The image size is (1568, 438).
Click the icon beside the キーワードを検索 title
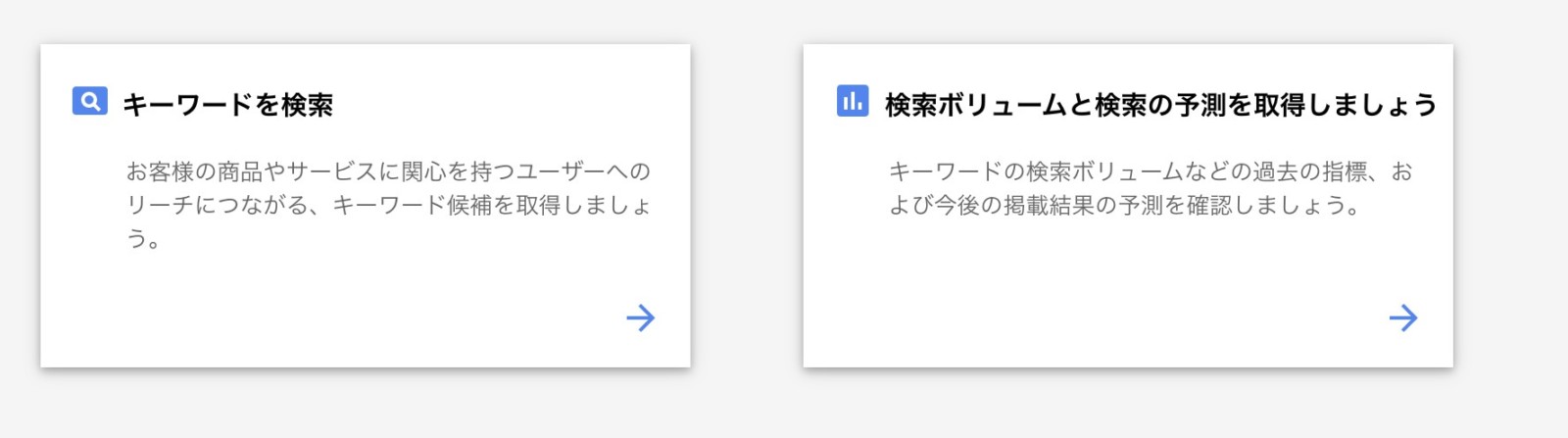89,101
